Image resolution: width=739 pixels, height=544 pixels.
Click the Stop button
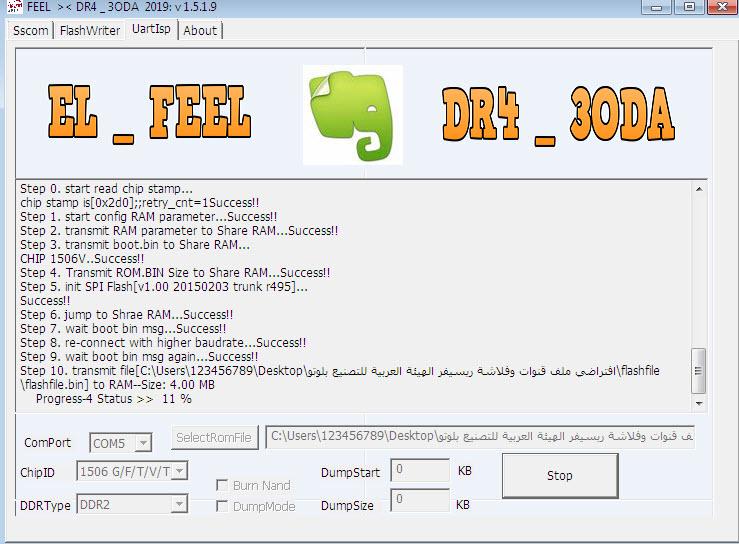560,476
